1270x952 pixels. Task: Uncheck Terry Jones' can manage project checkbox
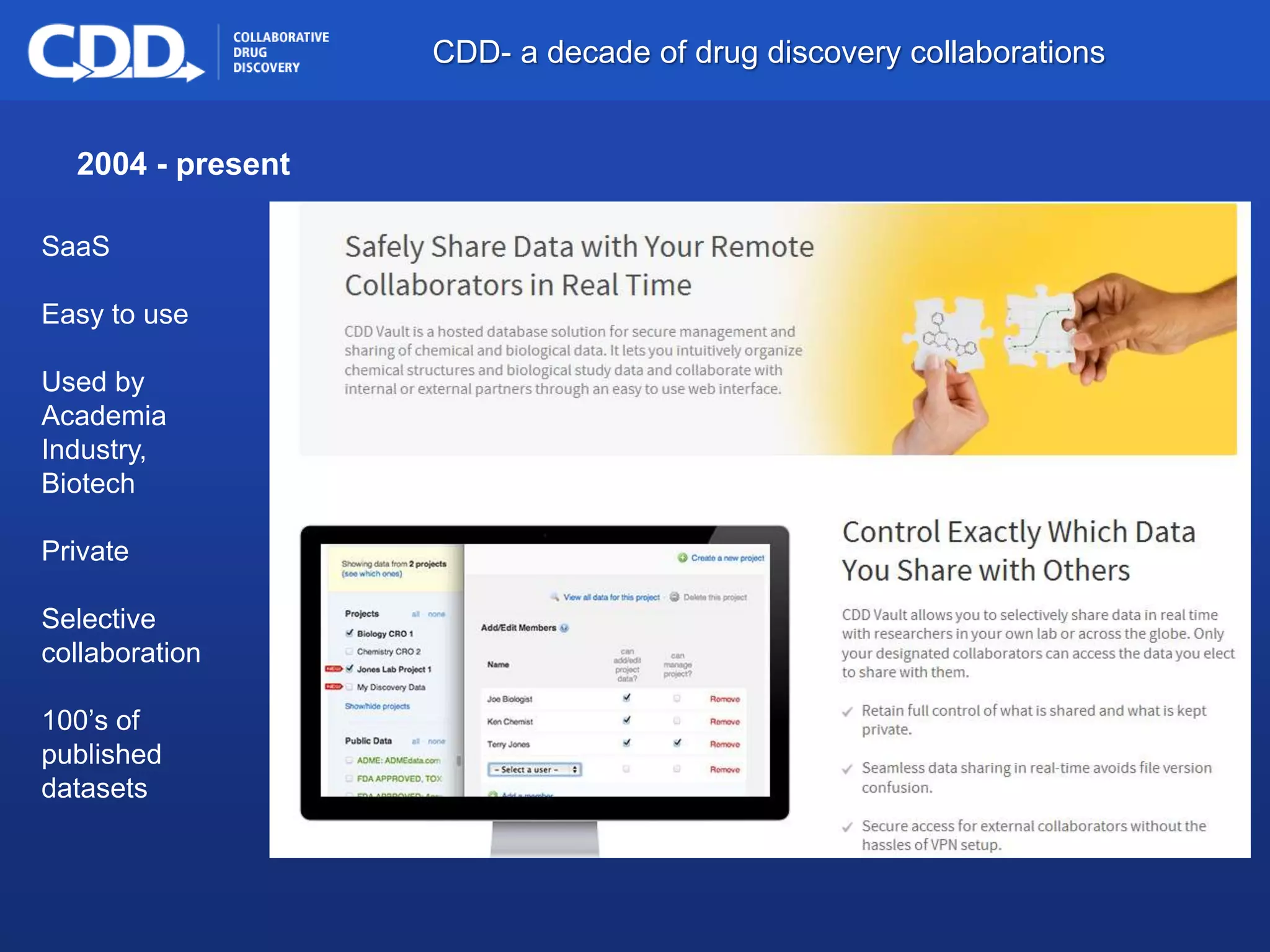click(x=677, y=743)
